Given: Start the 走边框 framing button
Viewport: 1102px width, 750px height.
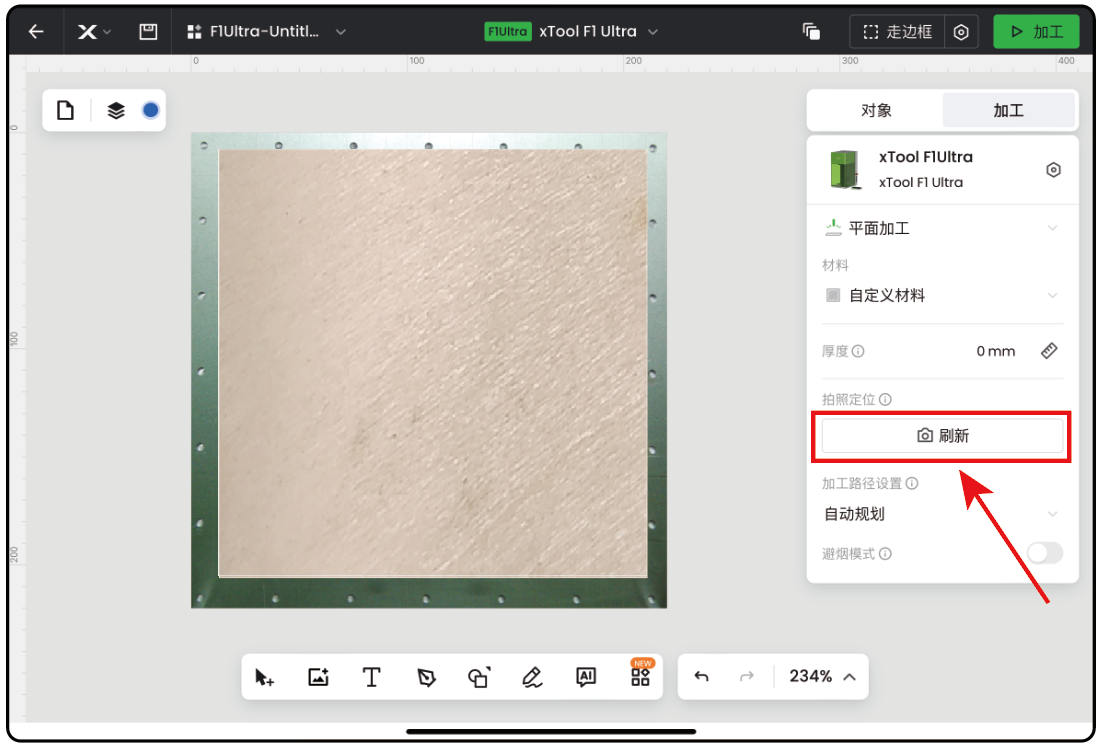Looking at the screenshot, I should click(x=897, y=32).
